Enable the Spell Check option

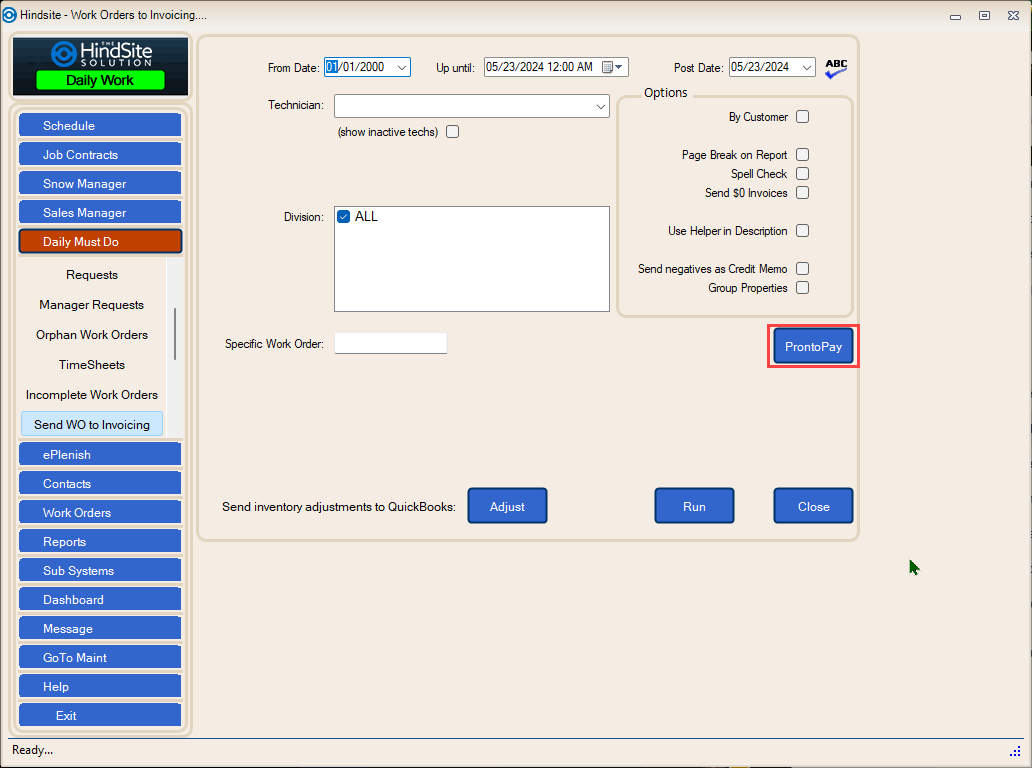pyautogui.click(x=802, y=174)
